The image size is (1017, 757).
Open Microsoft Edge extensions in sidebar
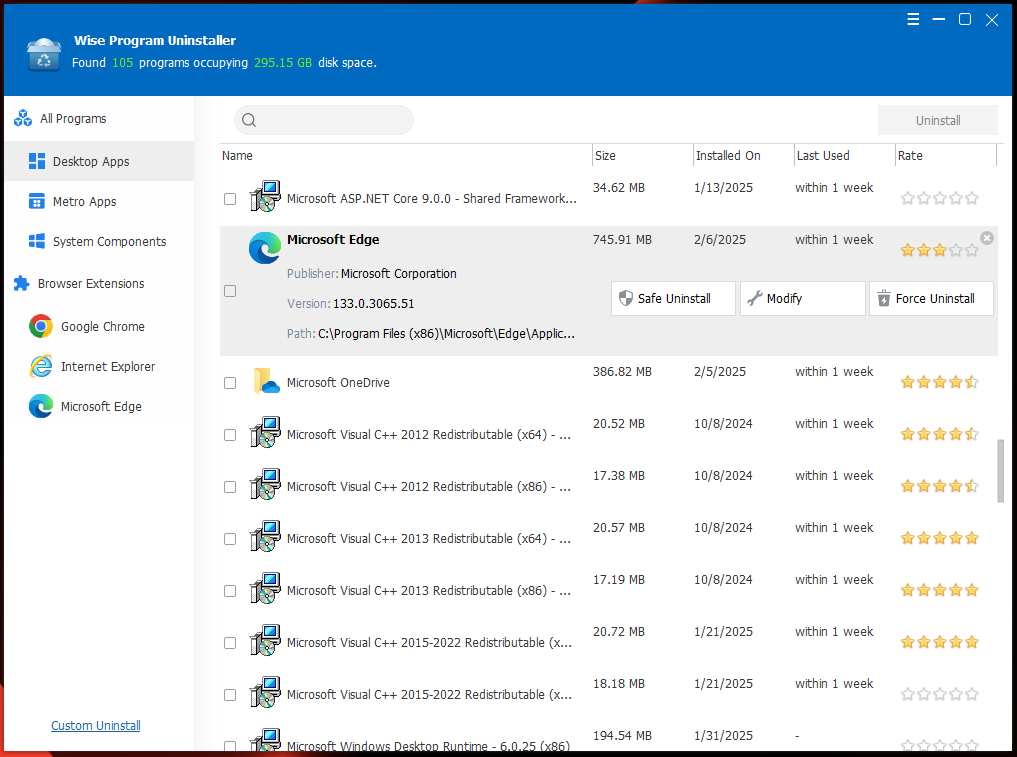coord(100,406)
